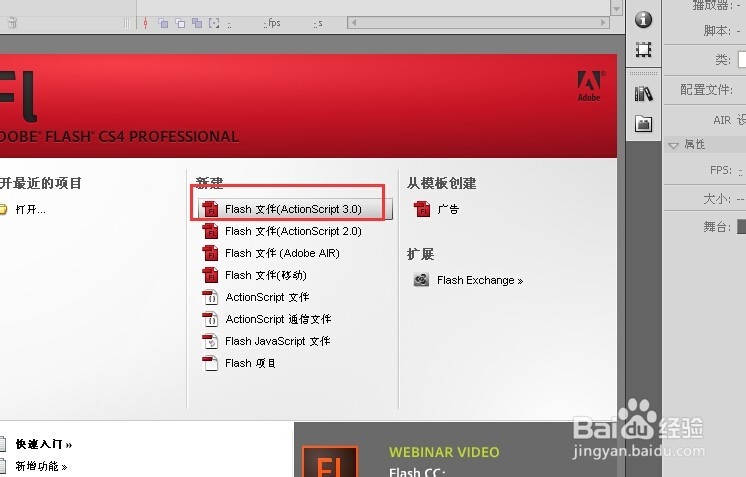The width and height of the screenshot is (746, 477).
Task: Click the folder icon beside 打开...
Action: pyautogui.click(x=3, y=209)
